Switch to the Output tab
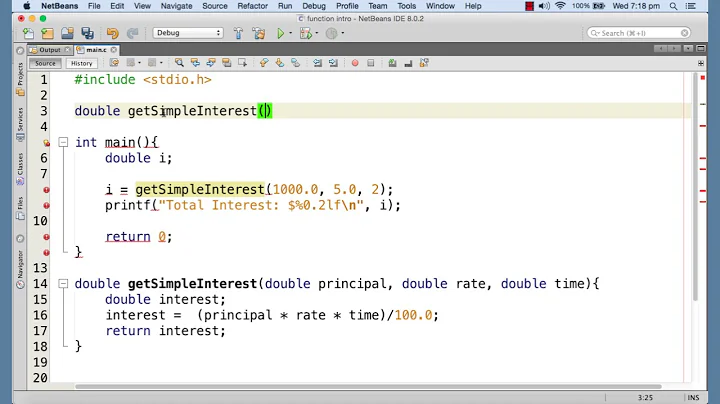The image size is (720, 404). pos(50,50)
